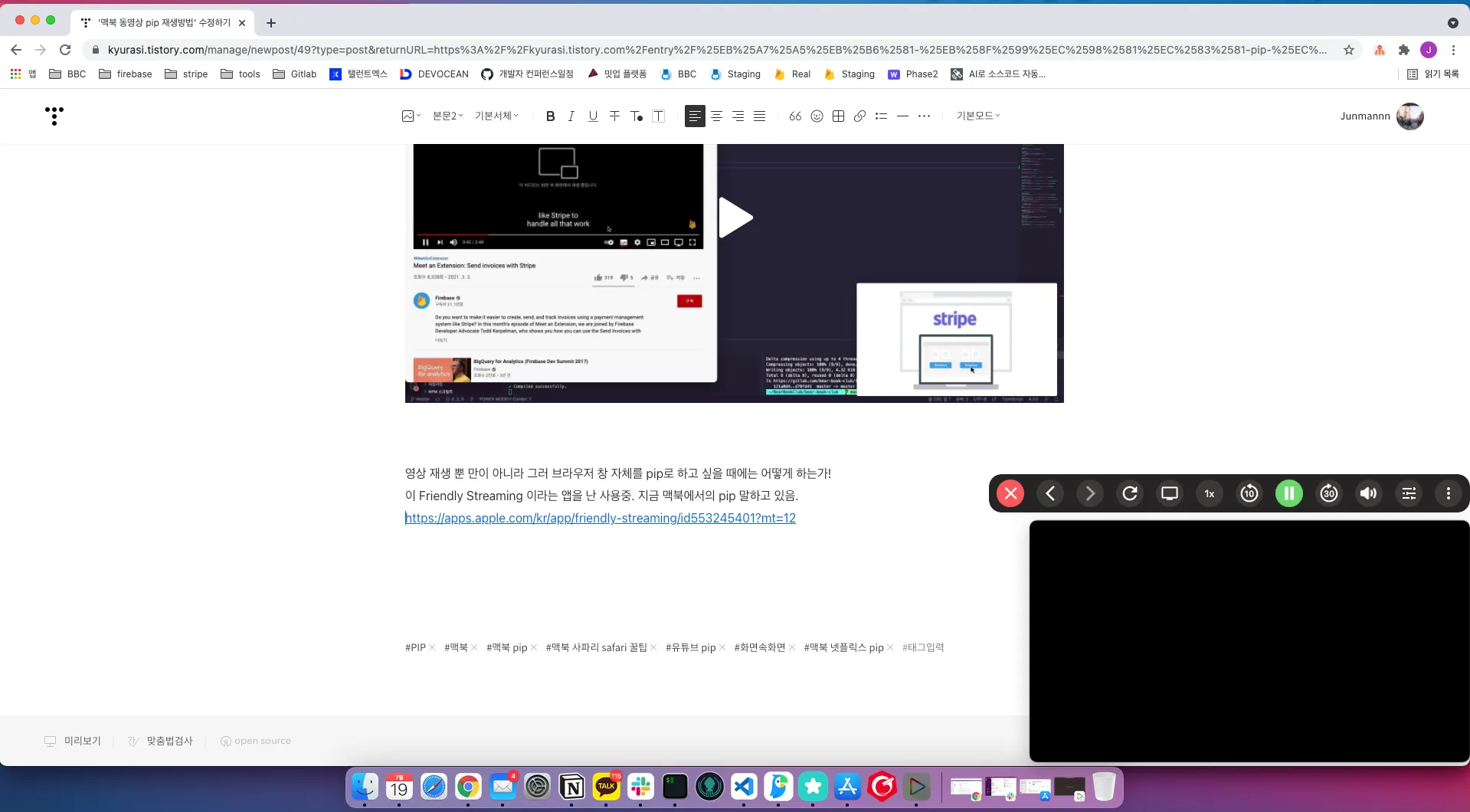Bookmark this page with star
Screen dimensions: 1470x812
click(1349, 50)
